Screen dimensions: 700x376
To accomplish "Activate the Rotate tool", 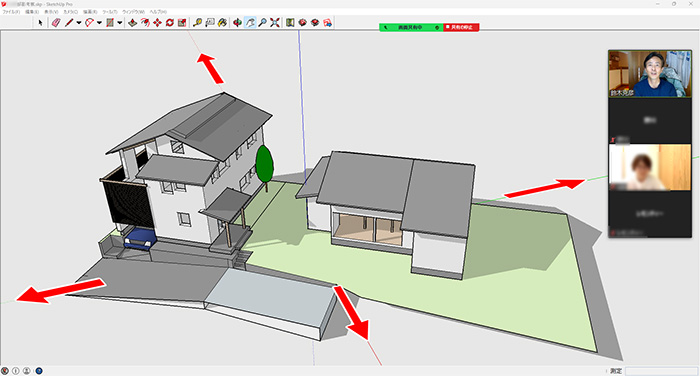I will click(x=170, y=22).
